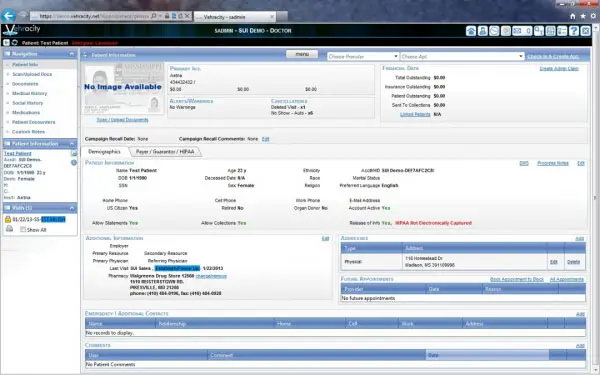The image size is (600, 375).
Task: Open Scan/Upload Docs in Navigation
Action: (32, 74)
